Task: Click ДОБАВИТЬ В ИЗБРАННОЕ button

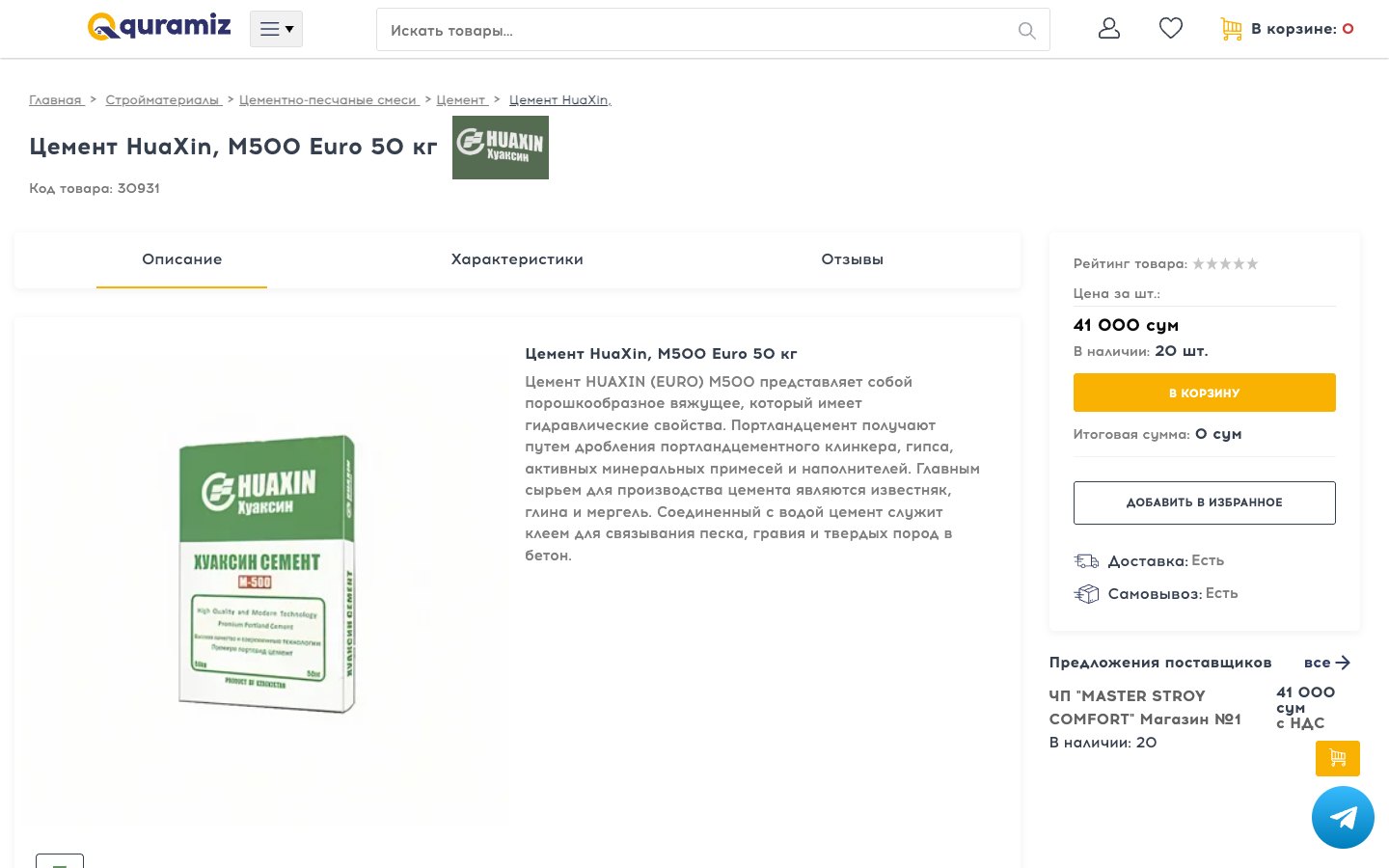Action: pyautogui.click(x=1205, y=502)
